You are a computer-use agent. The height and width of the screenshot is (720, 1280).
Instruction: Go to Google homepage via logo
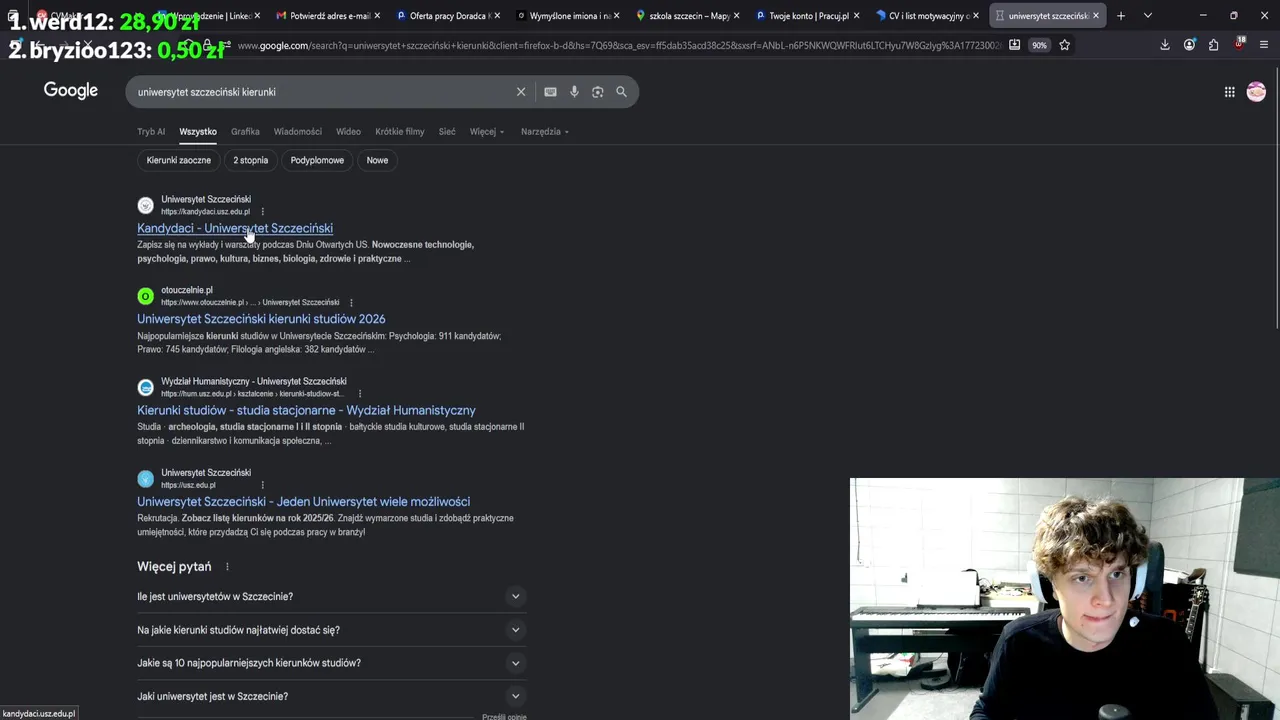71,91
